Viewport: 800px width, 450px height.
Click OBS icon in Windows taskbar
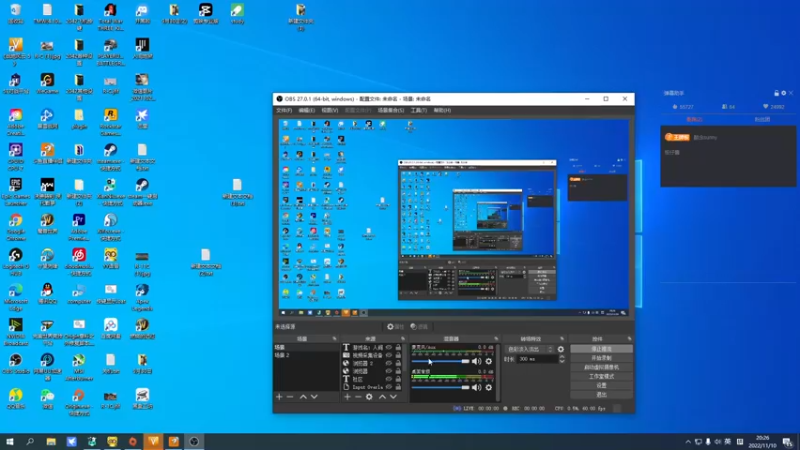(194, 441)
